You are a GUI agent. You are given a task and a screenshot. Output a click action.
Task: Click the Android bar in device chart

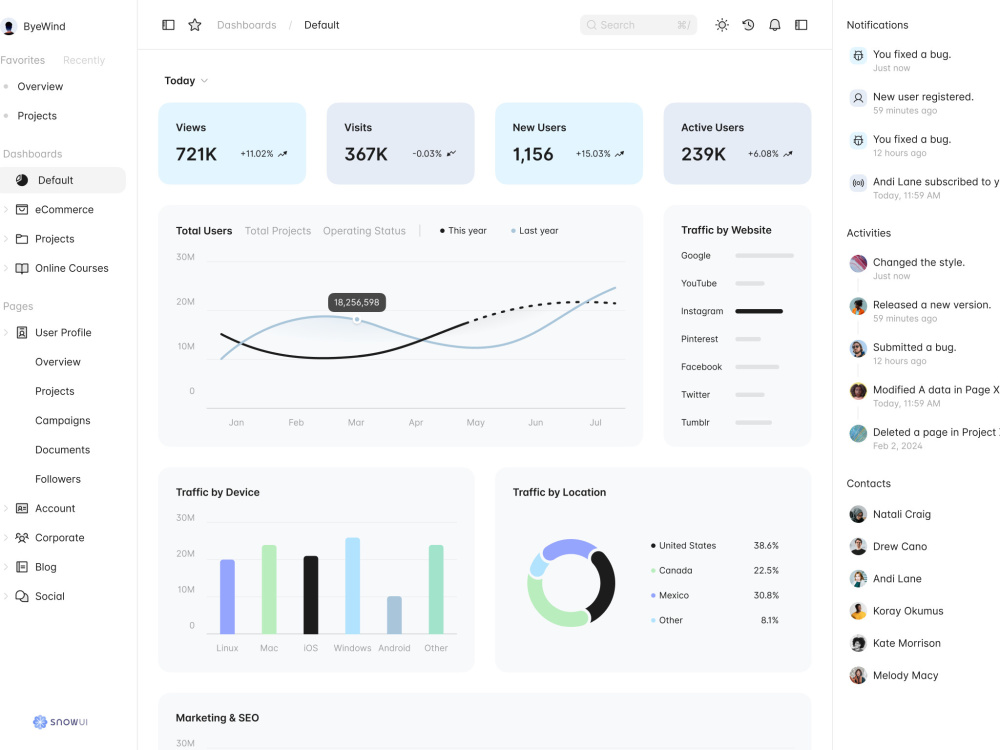(394, 615)
